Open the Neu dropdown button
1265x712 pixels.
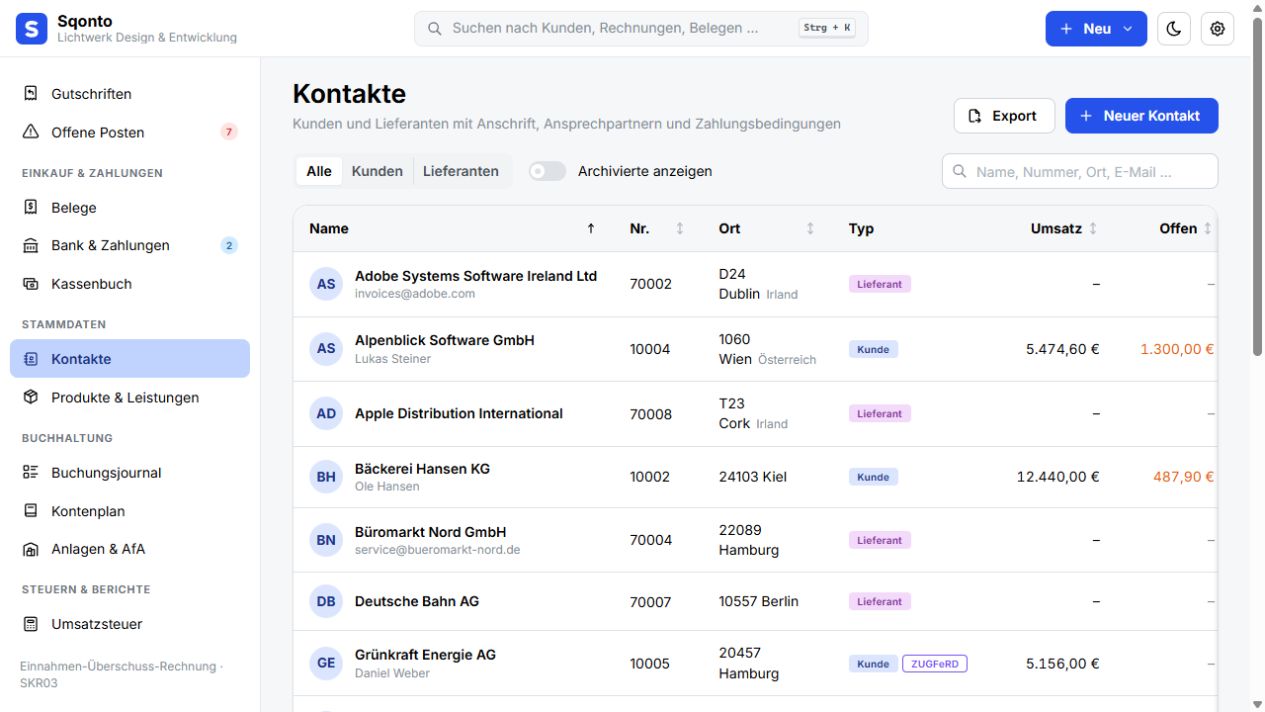click(1096, 29)
